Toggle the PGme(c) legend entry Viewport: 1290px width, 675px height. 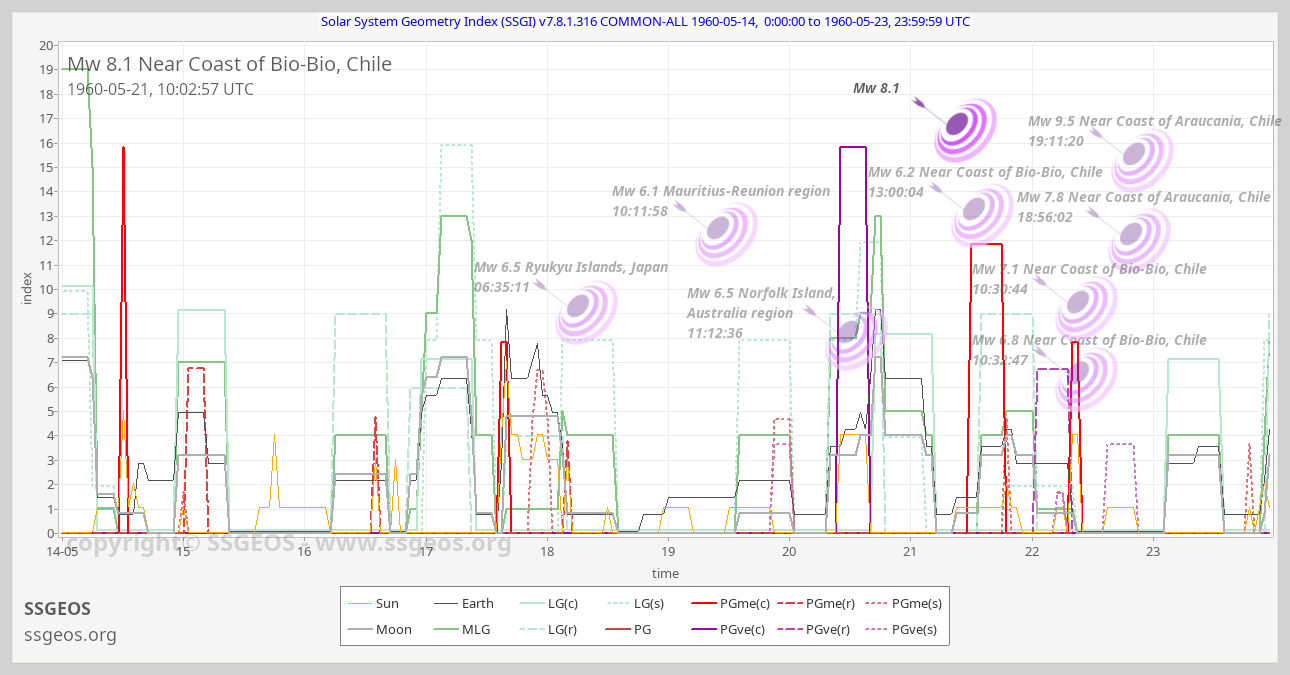point(730,603)
